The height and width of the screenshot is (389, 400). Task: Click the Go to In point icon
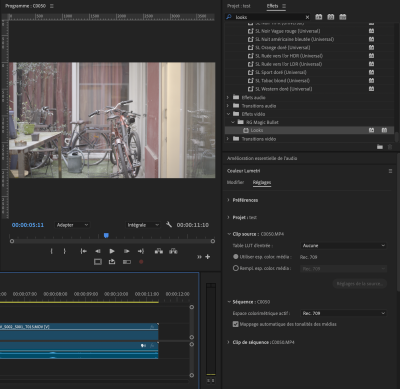(x=84, y=251)
